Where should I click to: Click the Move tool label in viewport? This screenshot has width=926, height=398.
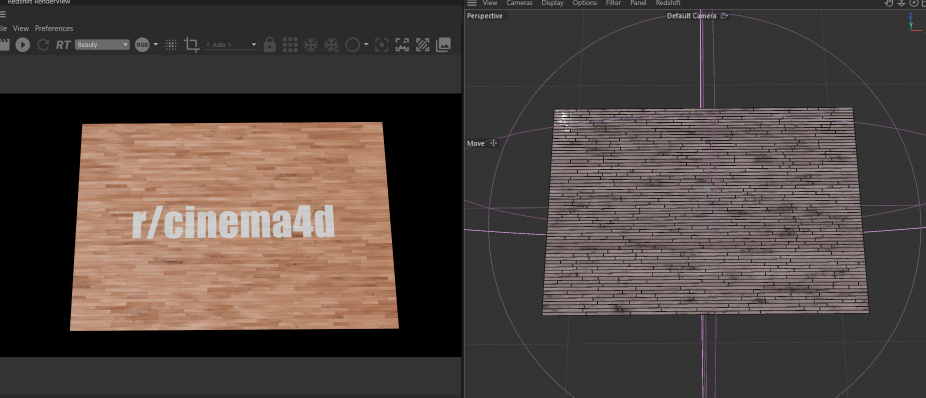coord(475,143)
